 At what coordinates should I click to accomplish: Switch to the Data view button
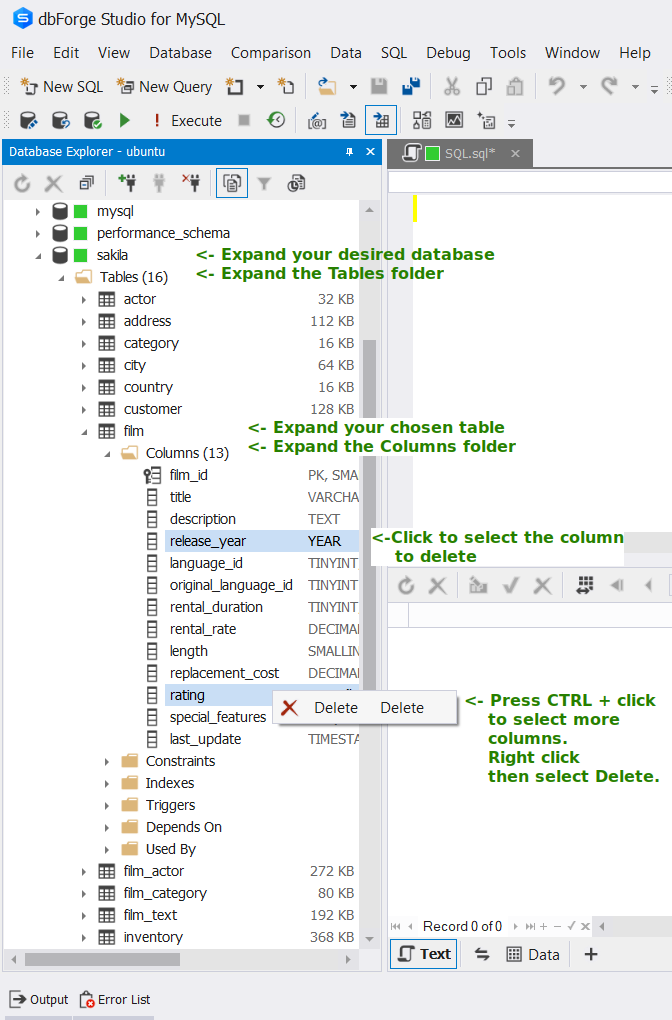tap(533, 954)
